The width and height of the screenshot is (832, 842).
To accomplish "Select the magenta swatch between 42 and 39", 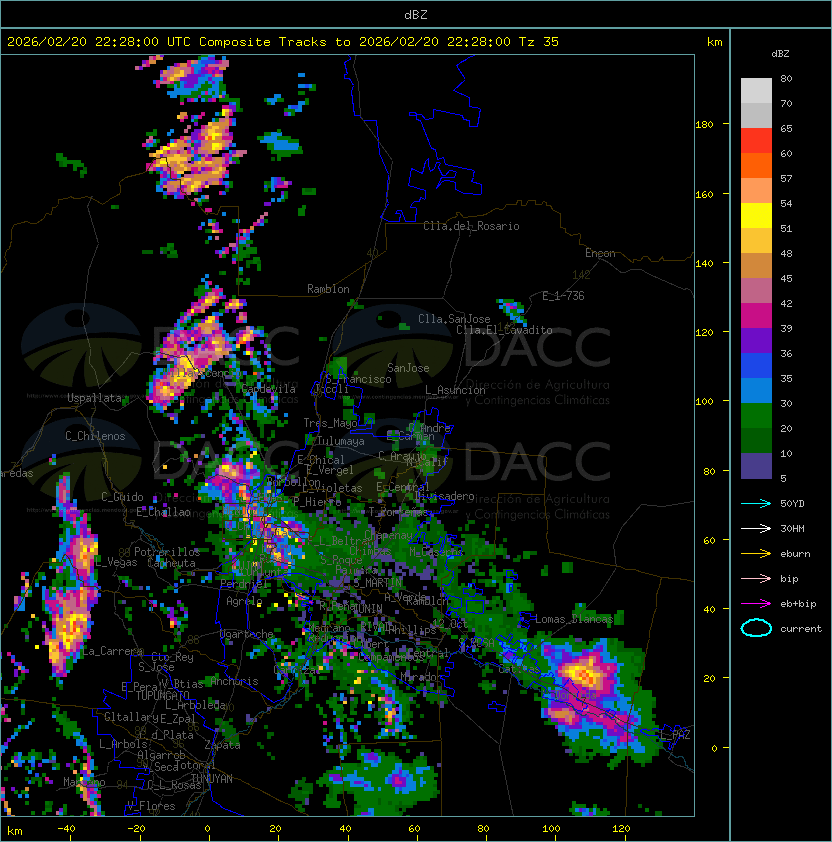I will tap(756, 316).
